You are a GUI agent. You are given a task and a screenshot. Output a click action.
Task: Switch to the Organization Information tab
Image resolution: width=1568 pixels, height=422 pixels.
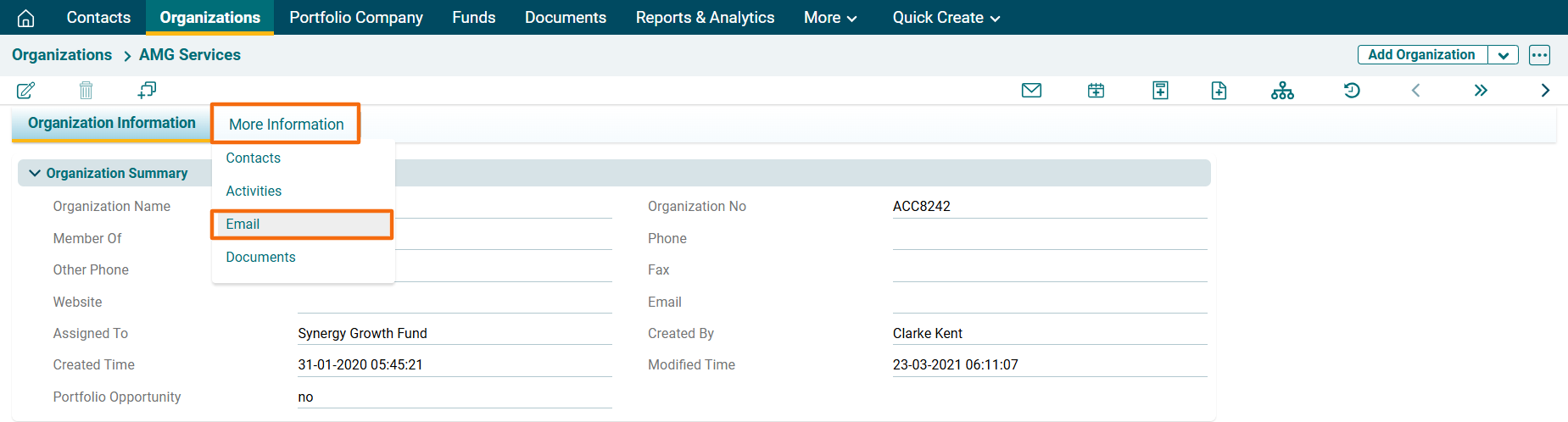click(x=112, y=123)
